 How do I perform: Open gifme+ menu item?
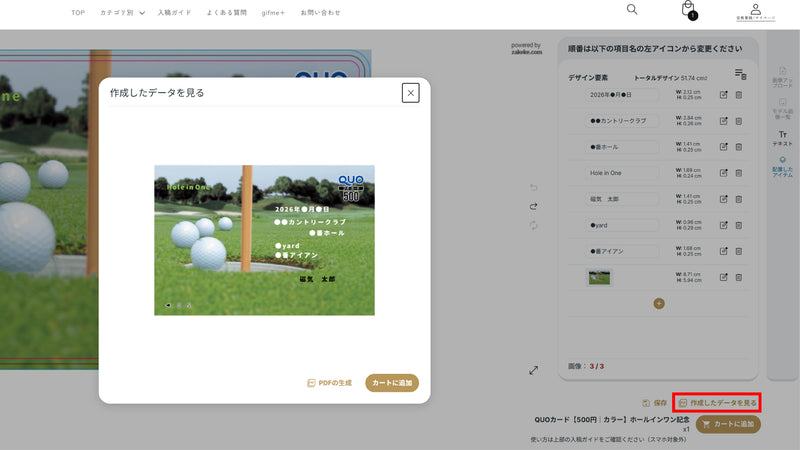pos(273,13)
